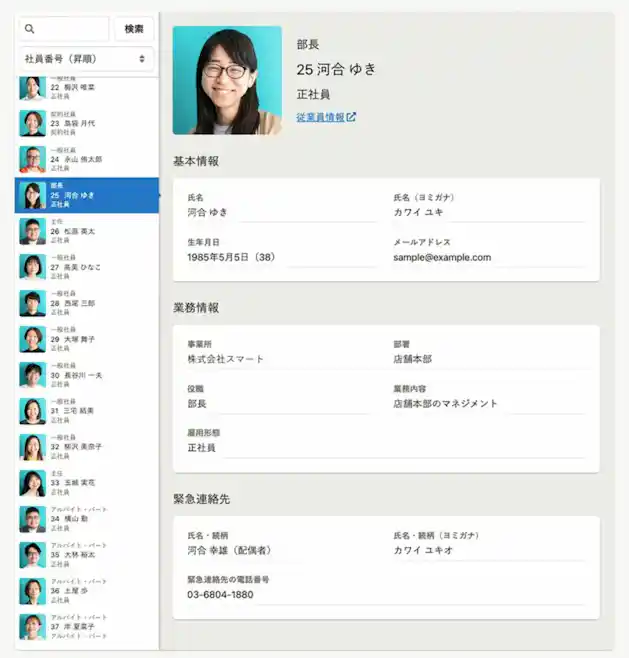Viewport: 629px width, 658px height.
Task: Select highlighted row 25 河合 ゆき
Action: tap(87, 195)
